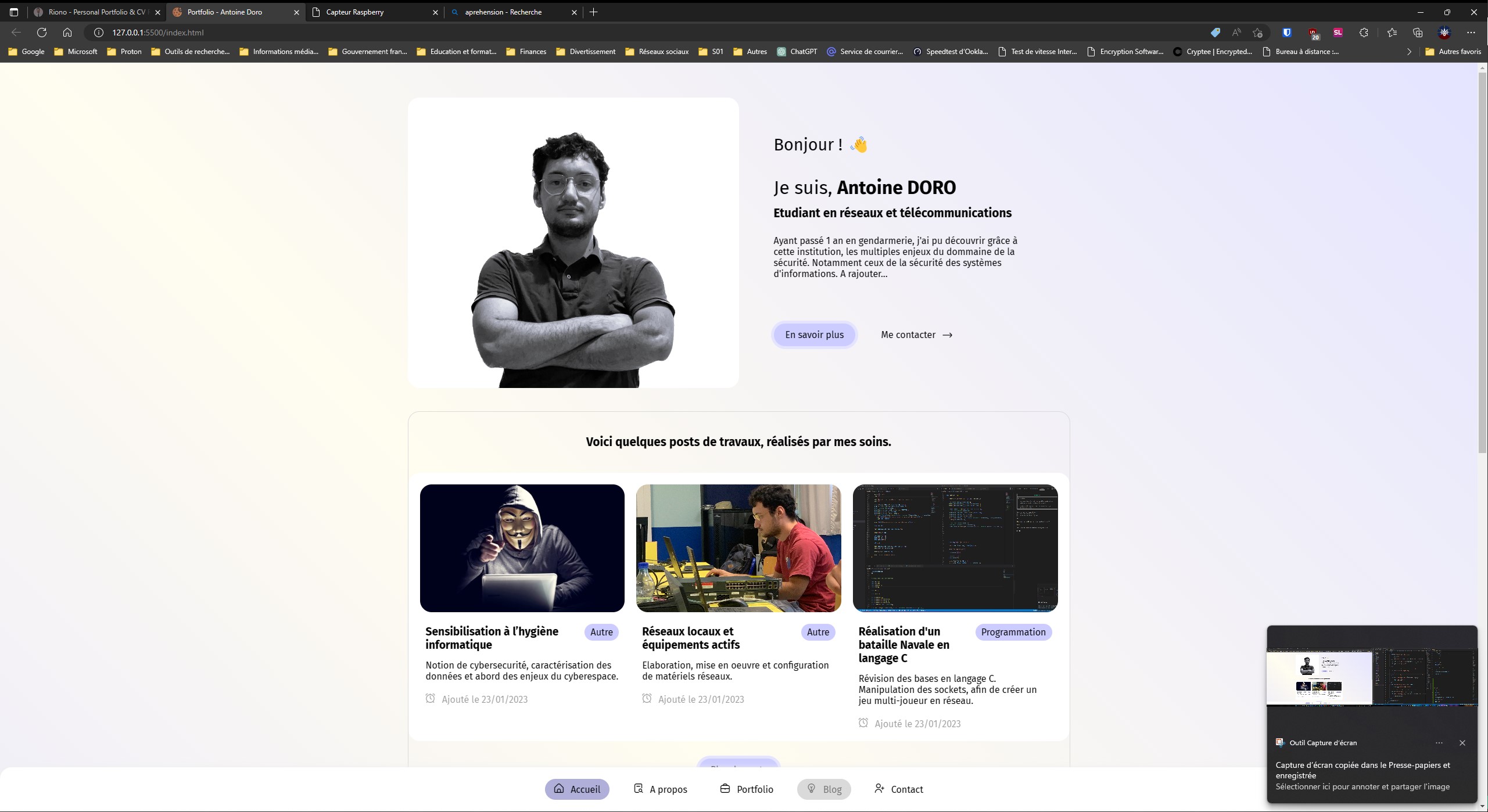Viewport: 1488px width, 812px height.
Task: Add page to favorites star icon
Action: pos(1258,33)
